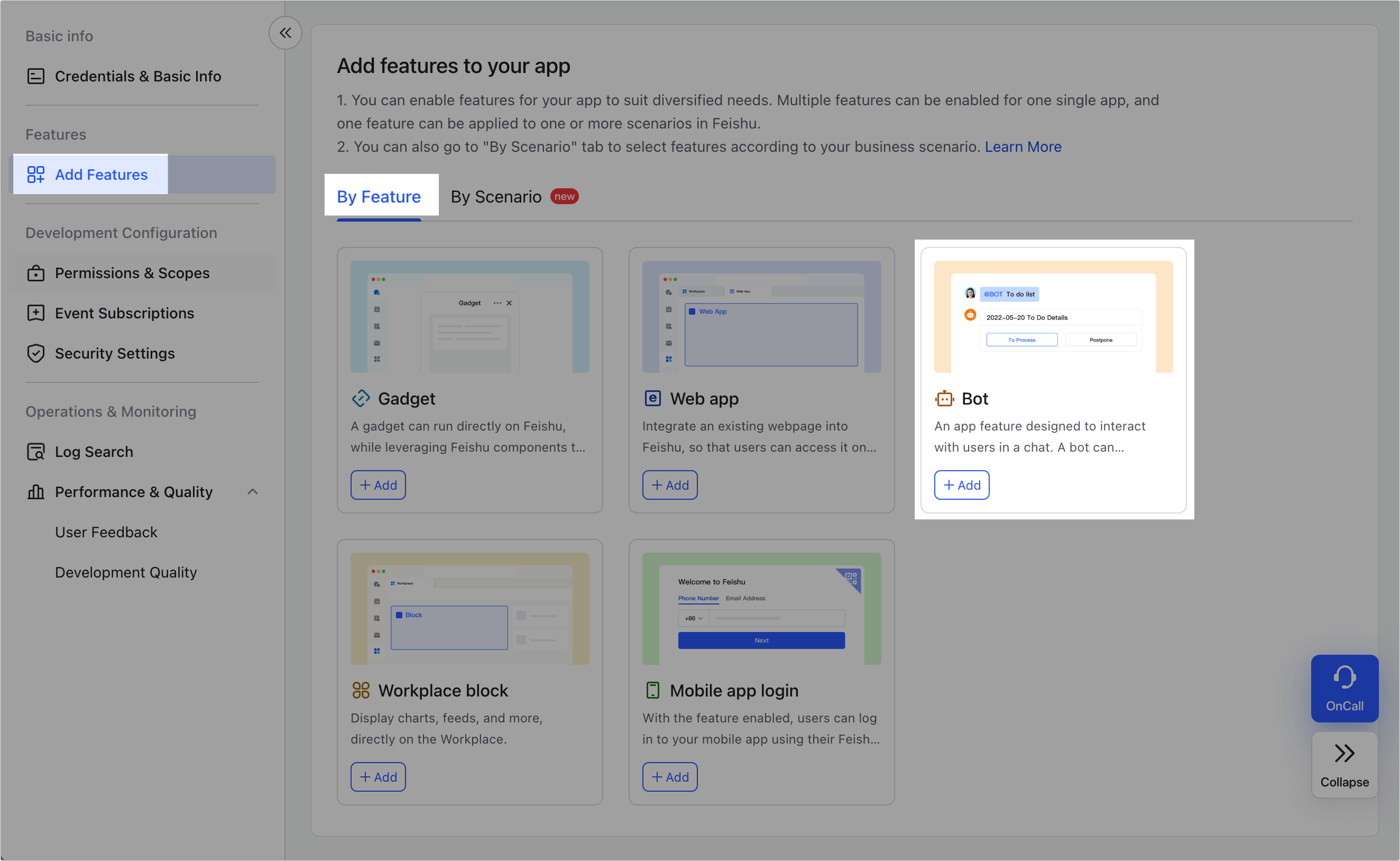Viewport: 1400px width, 861px height.
Task: Open the OnCall headset support widget
Action: 1344,688
